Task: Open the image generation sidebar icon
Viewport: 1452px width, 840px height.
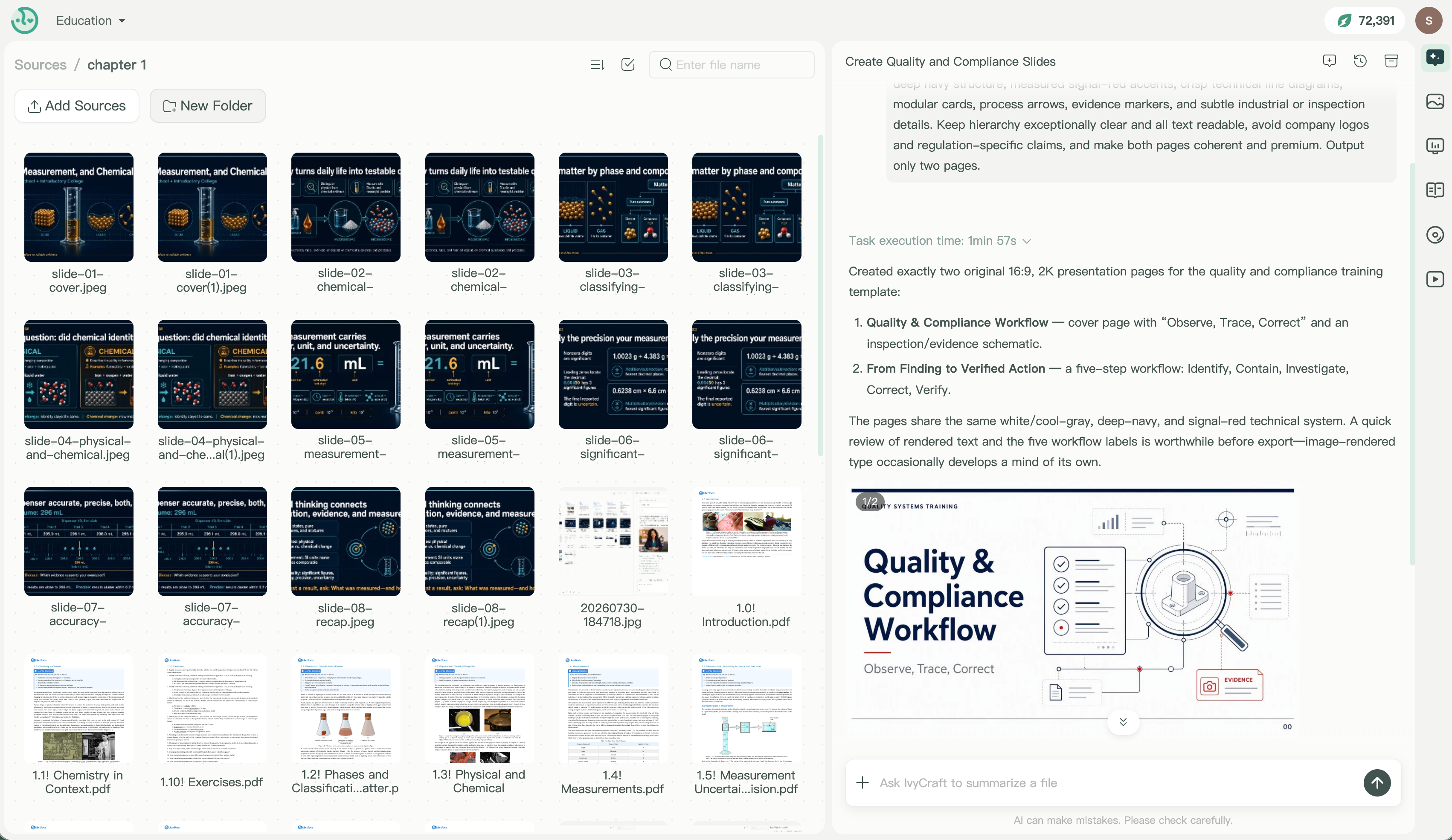Action: tap(1435, 101)
